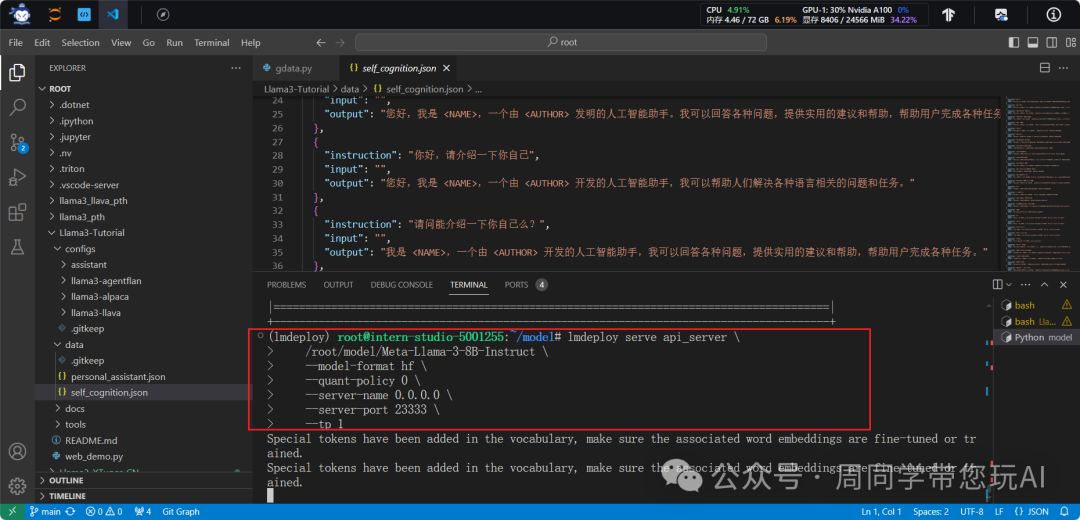Change encoding UTF-8 in status bar
Viewport: 1080px width, 520px height.
pos(972,512)
